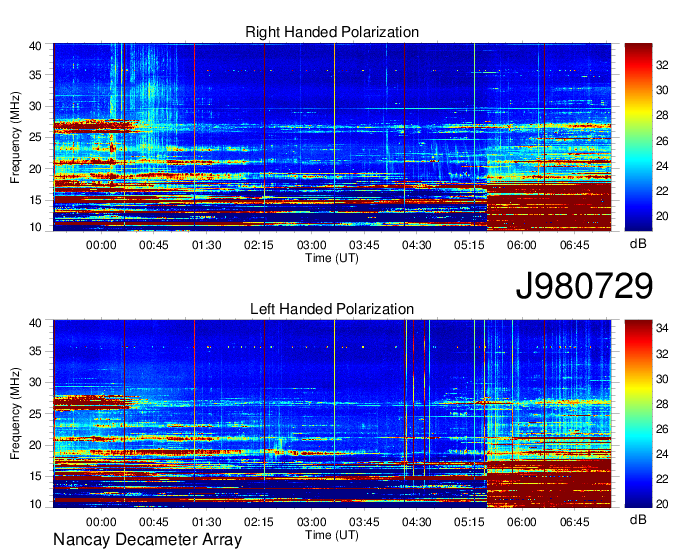This screenshot has width=680, height=552.
Task: Click the 28 value on top colorbar
Action: coord(662,115)
